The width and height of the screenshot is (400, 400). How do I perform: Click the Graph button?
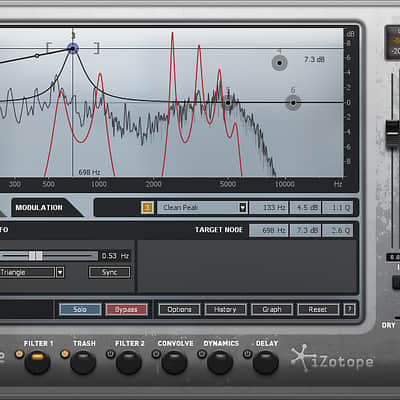272,309
